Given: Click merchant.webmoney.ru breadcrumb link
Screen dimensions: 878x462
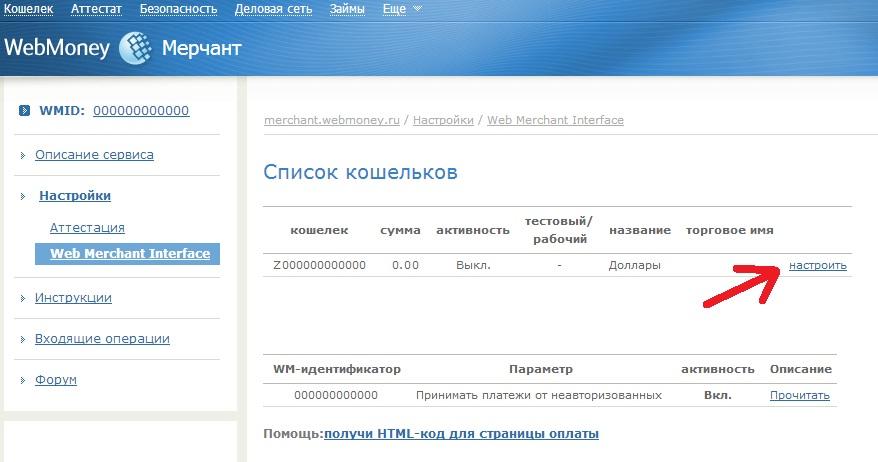Looking at the screenshot, I should click(332, 120).
